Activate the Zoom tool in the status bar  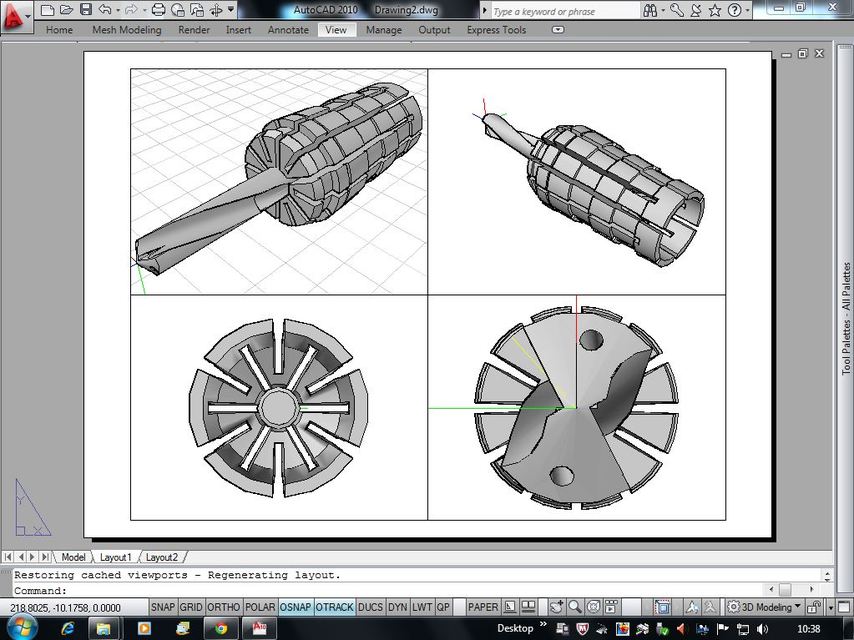575,607
